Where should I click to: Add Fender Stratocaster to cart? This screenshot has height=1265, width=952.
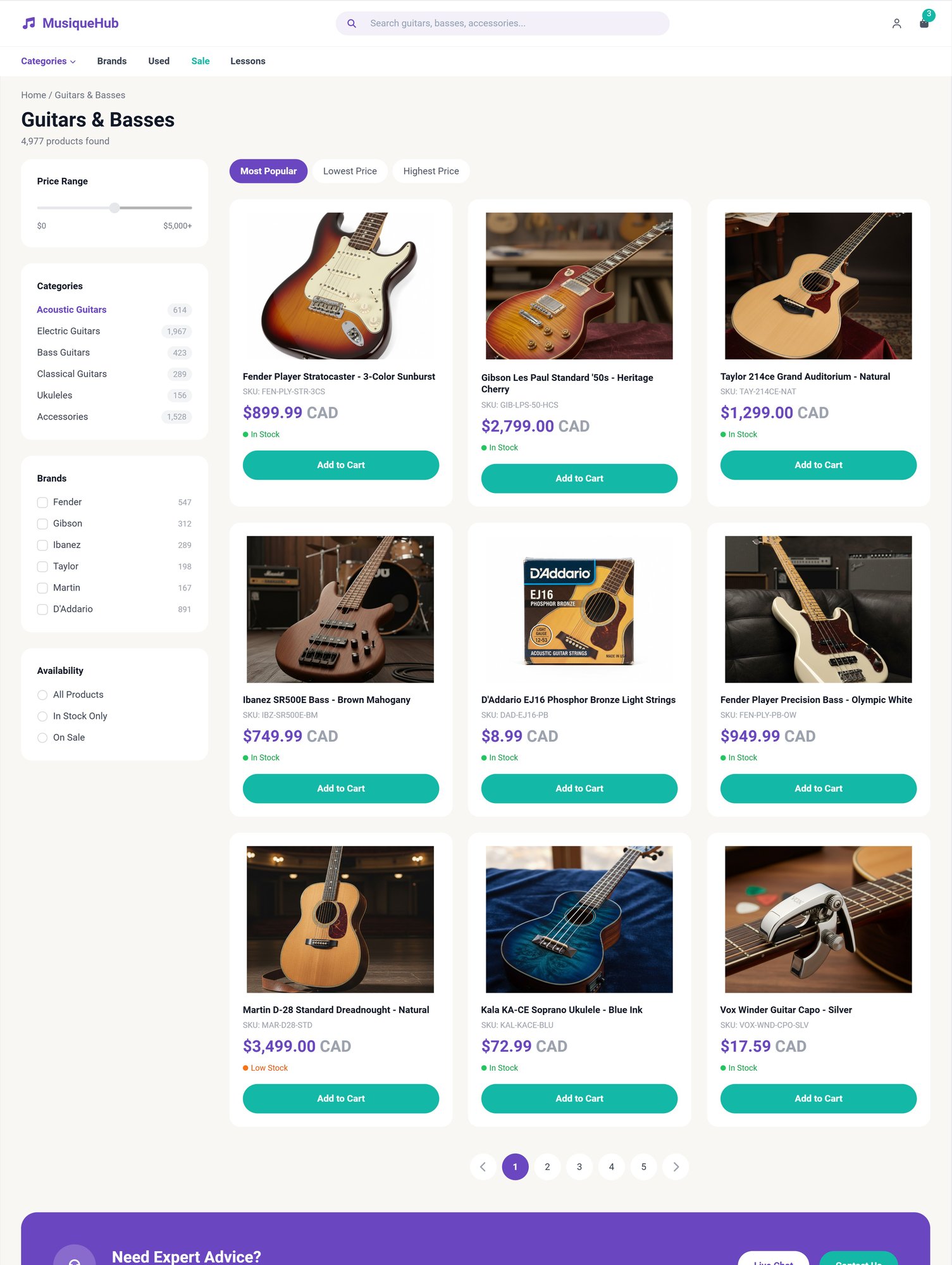(x=341, y=465)
